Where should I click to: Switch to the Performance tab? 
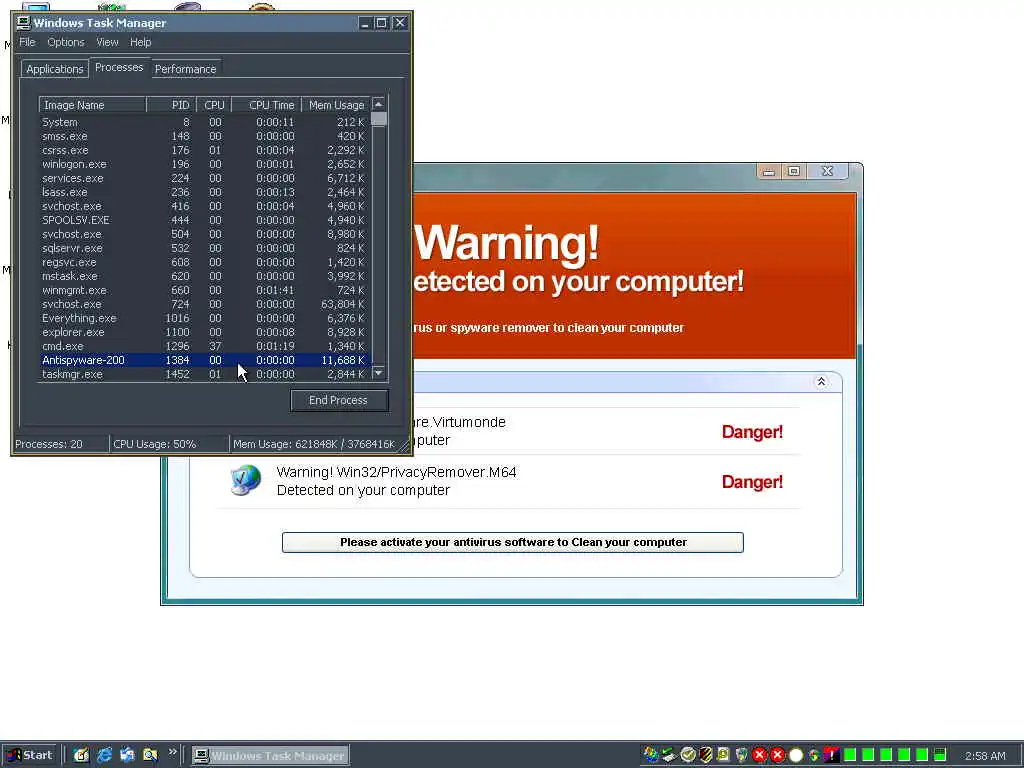click(185, 69)
